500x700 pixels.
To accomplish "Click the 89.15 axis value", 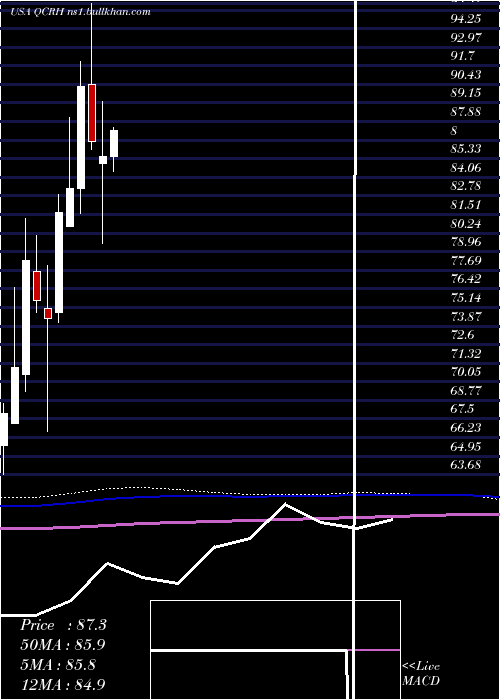I will click(x=465, y=93).
